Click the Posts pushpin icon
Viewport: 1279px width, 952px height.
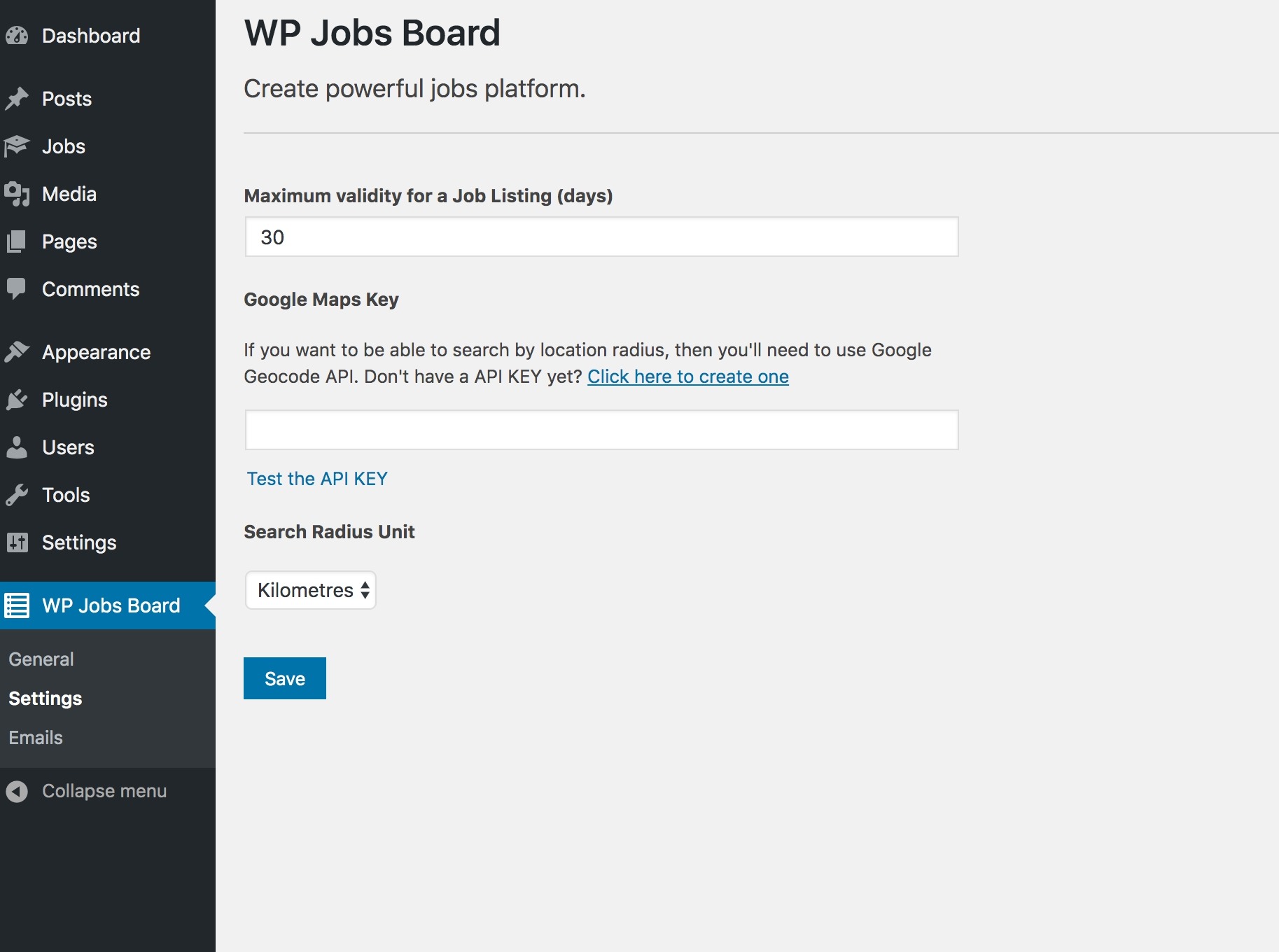[17, 99]
